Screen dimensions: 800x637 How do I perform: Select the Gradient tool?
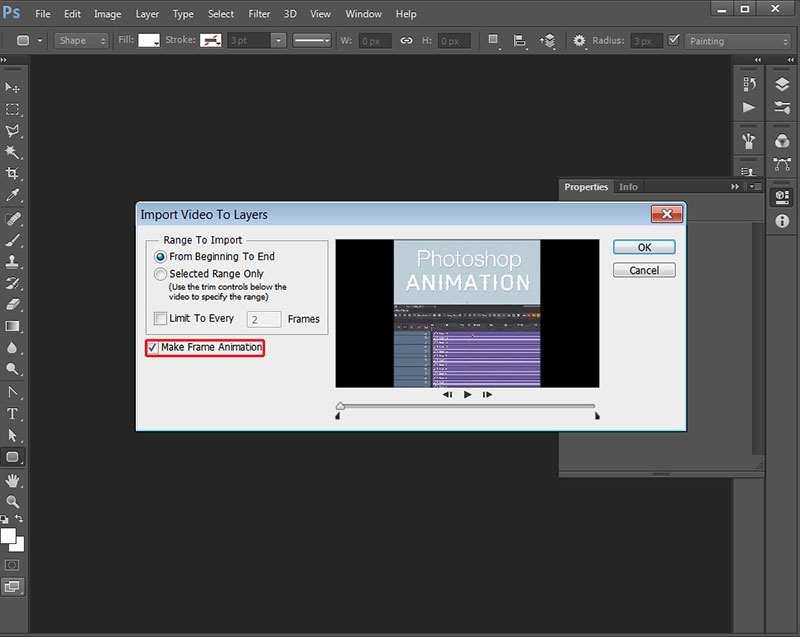click(x=12, y=326)
